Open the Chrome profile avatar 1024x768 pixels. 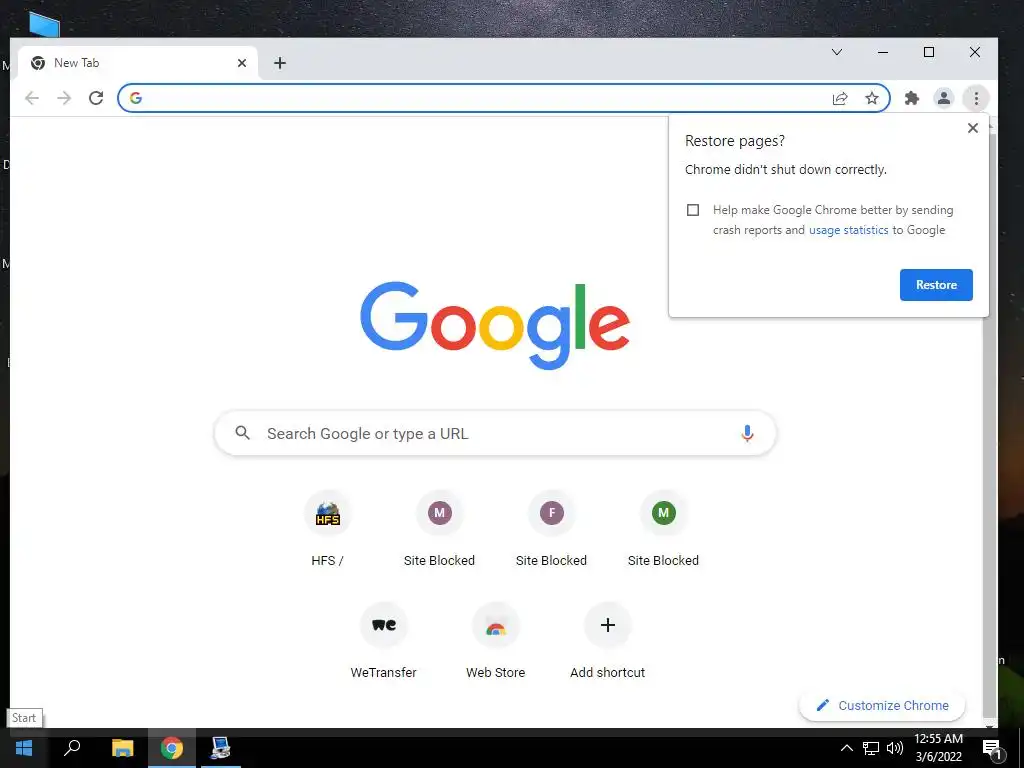pos(944,98)
